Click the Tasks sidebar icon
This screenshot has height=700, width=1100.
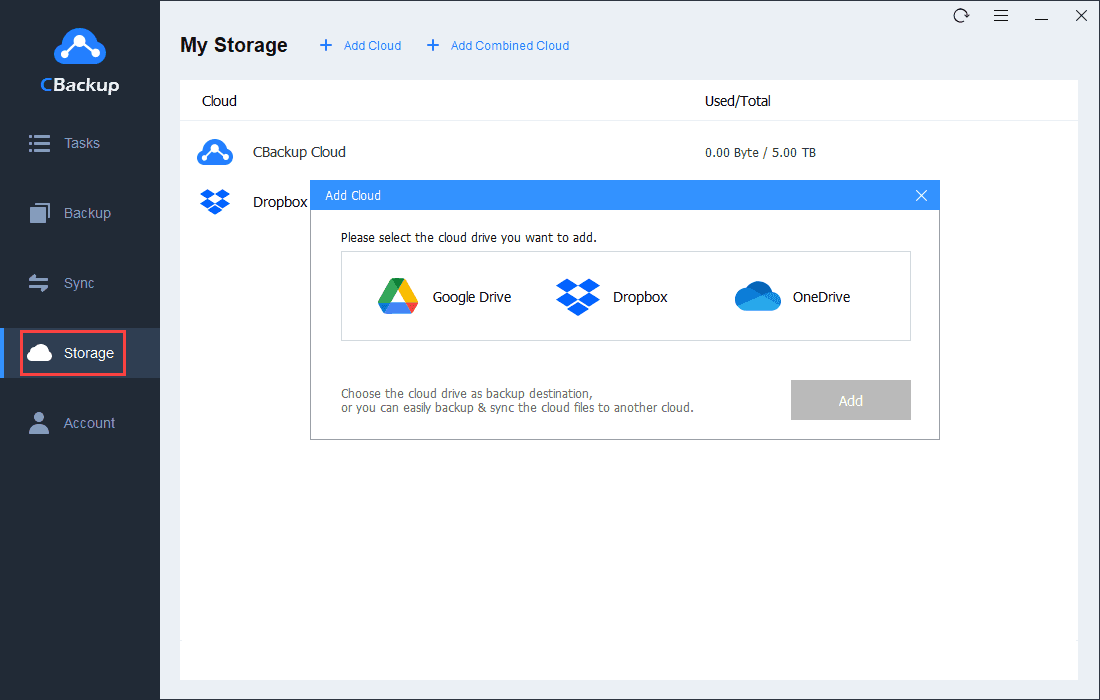point(38,142)
